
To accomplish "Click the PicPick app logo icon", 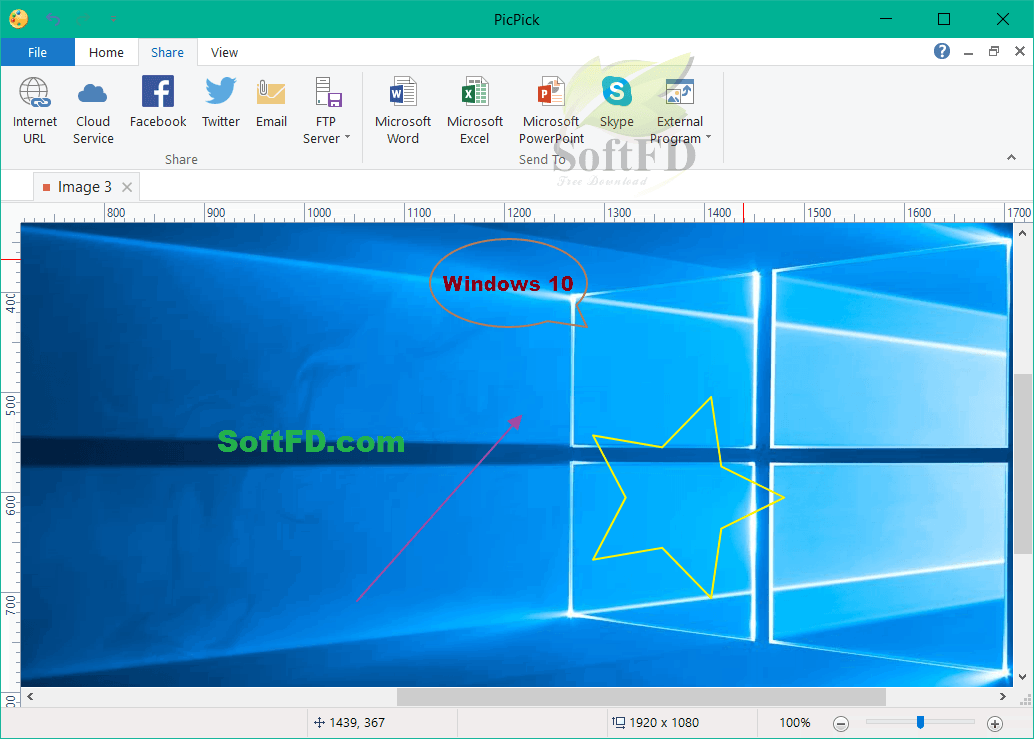I will click(x=18, y=18).
